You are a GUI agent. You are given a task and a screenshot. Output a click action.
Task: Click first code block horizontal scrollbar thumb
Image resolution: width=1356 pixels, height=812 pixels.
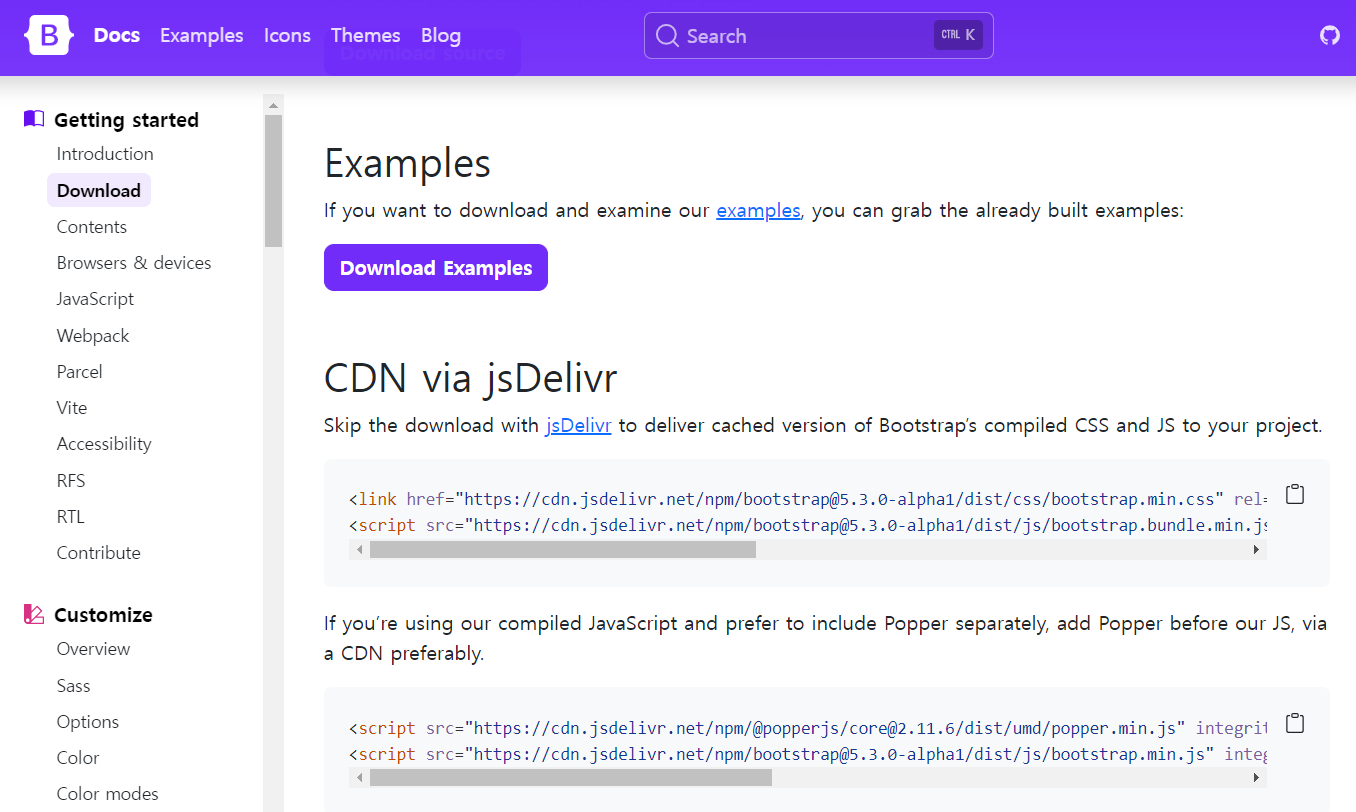pyautogui.click(x=563, y=549)
